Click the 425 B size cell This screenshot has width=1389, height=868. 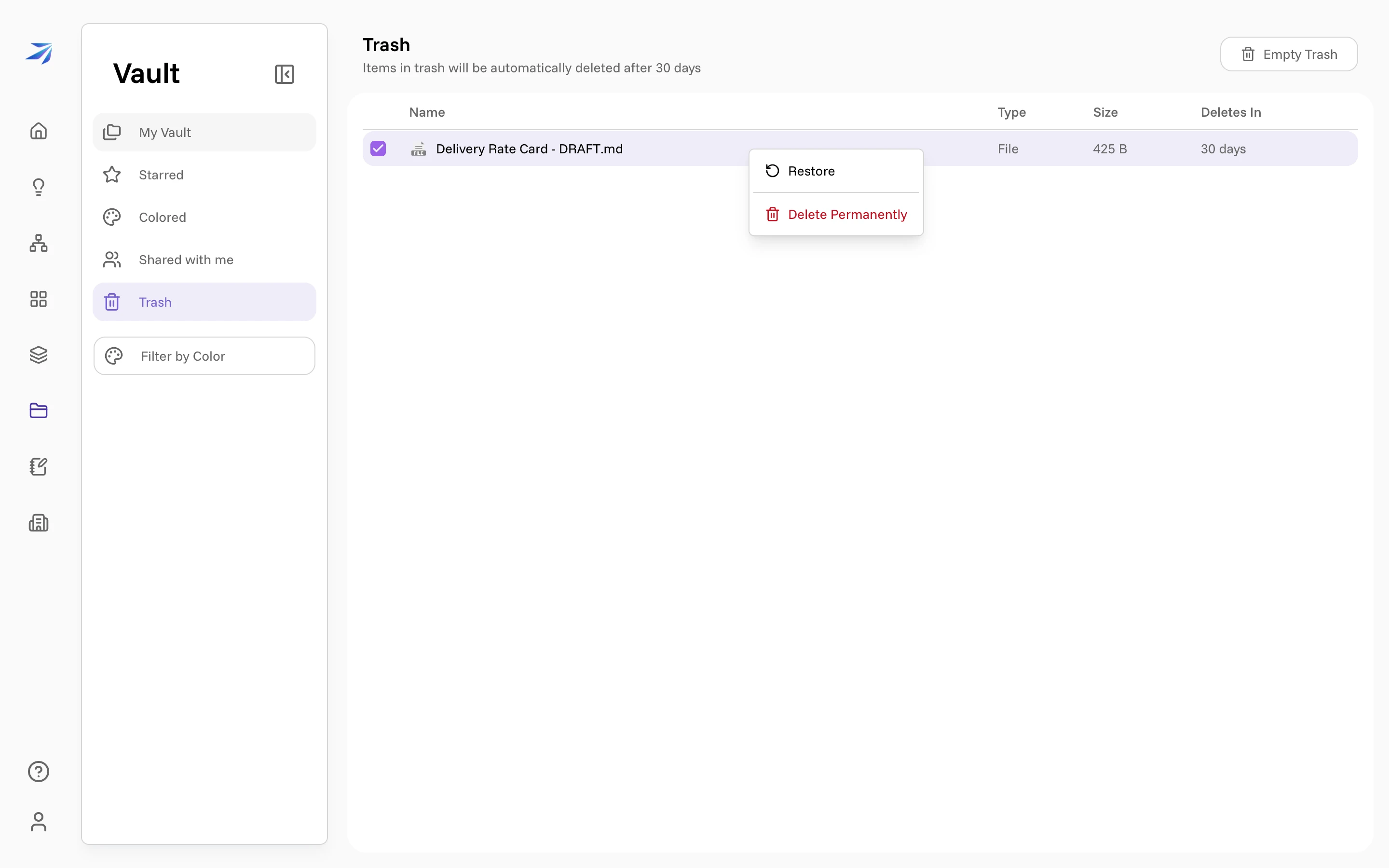1109,149
